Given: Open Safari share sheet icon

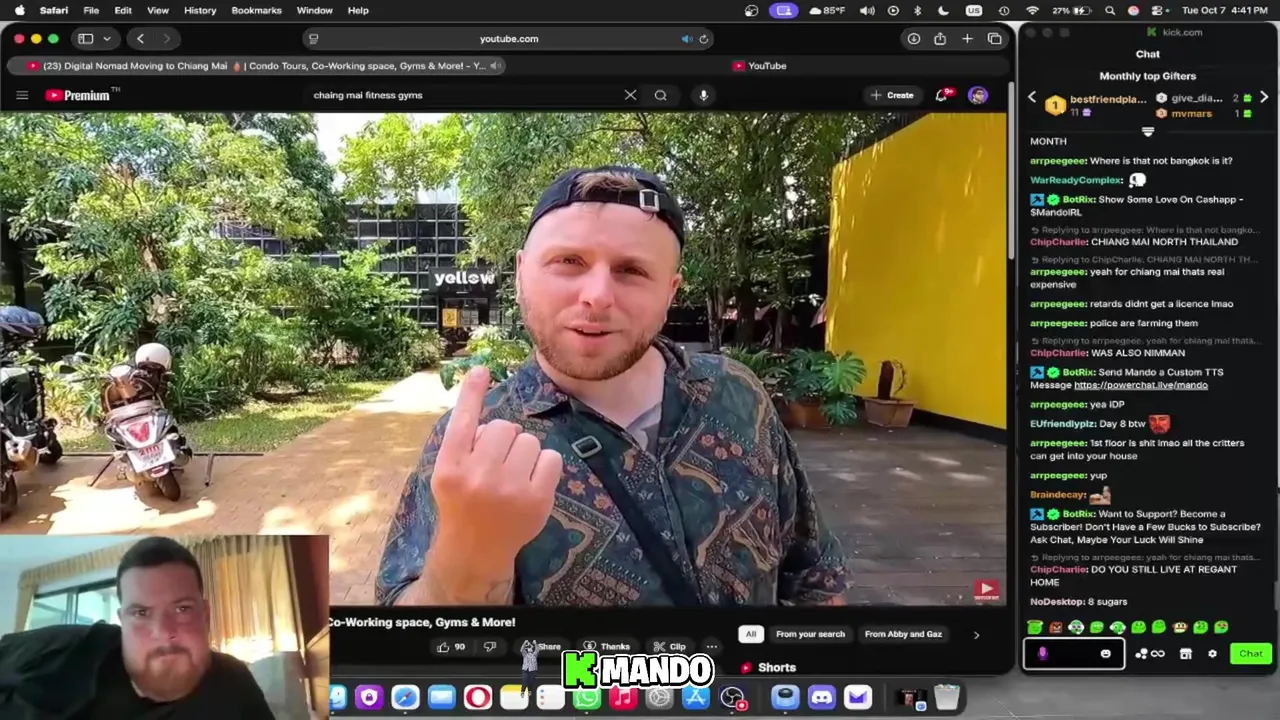Looking at the screenshot, I should [x=940, y=39].
